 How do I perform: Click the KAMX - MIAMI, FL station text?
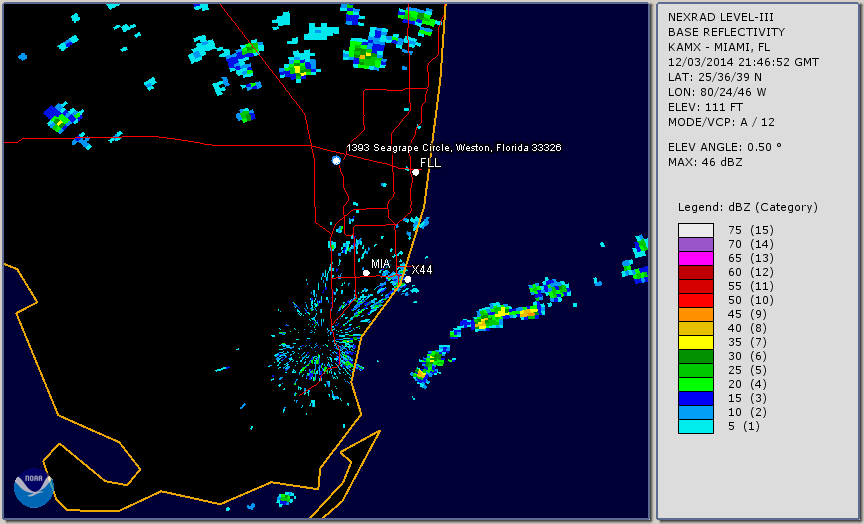719,47
